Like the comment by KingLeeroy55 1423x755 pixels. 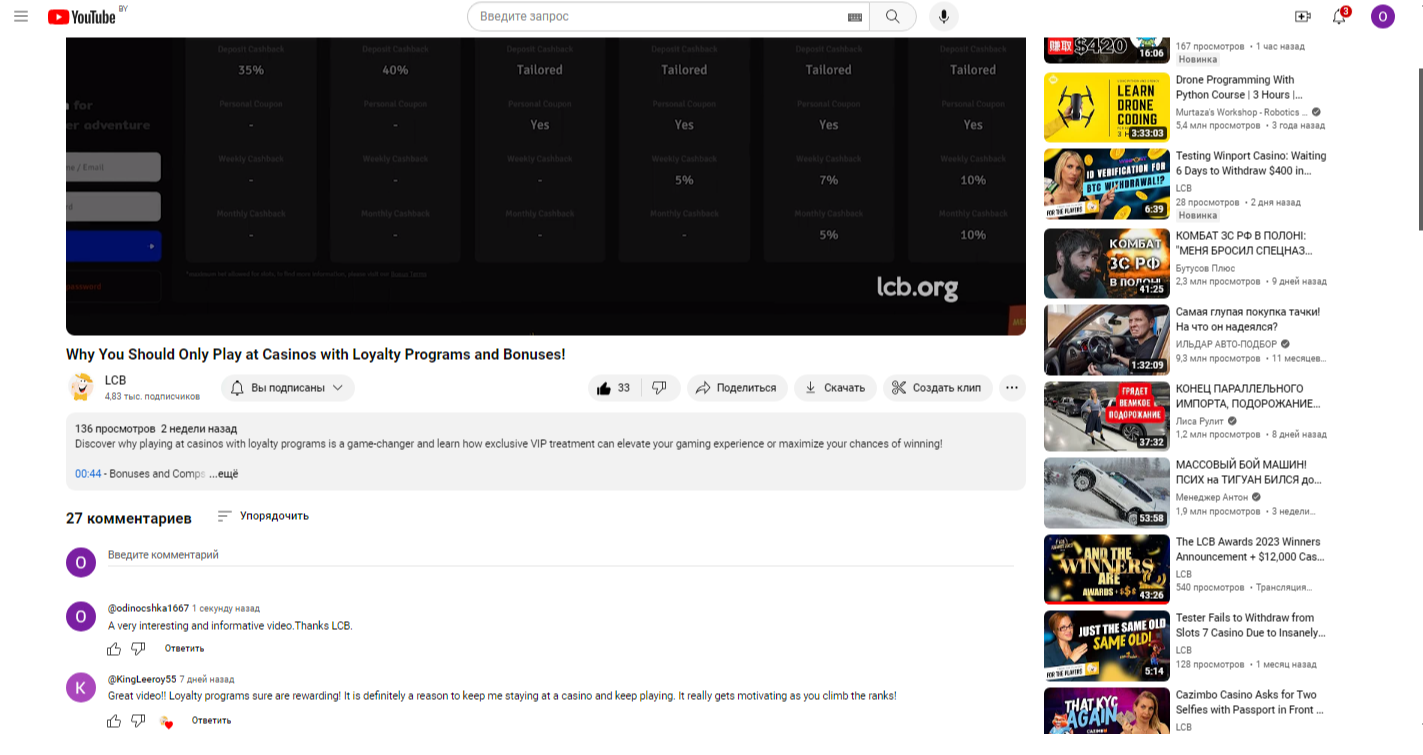[x=114, y=721]
